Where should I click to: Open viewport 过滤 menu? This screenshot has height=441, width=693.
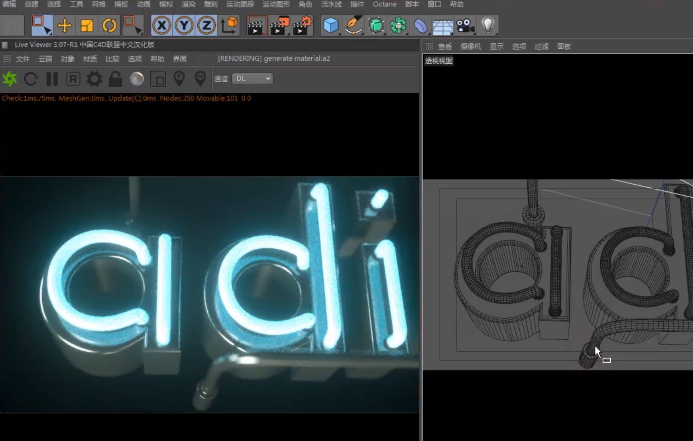click(541, 46)
